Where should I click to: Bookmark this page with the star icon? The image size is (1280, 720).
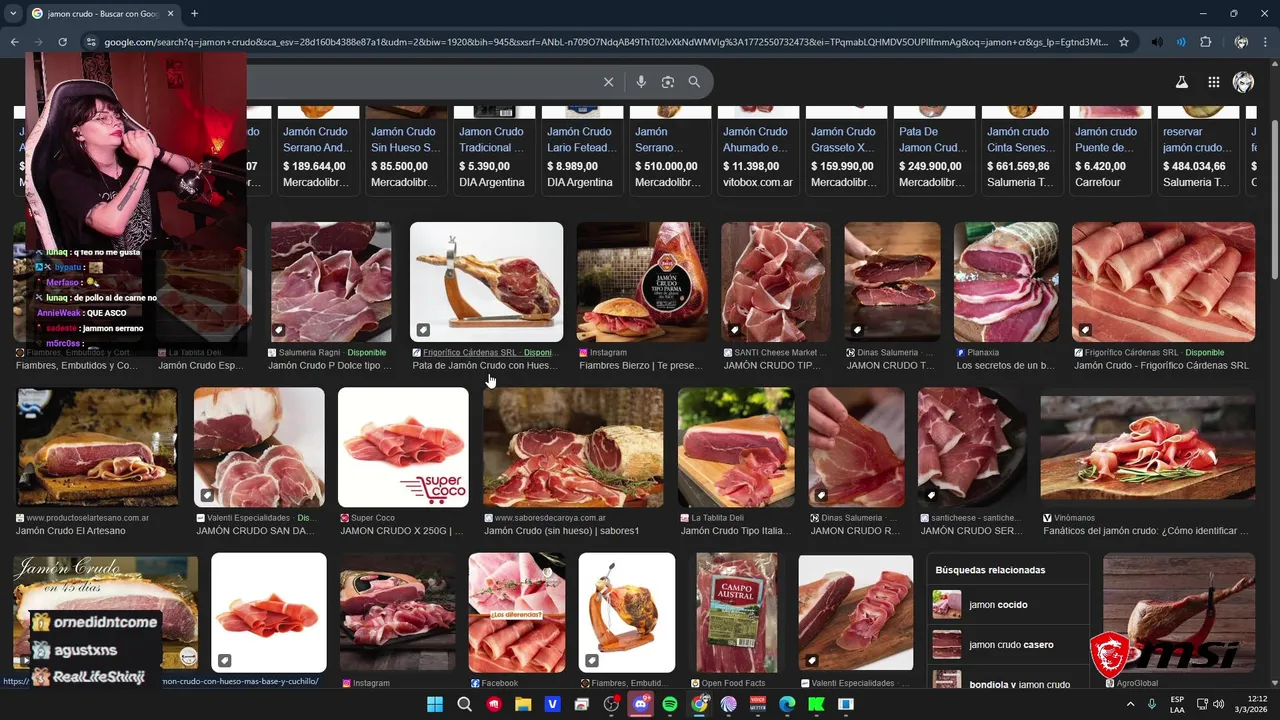tap(1124, 42)
